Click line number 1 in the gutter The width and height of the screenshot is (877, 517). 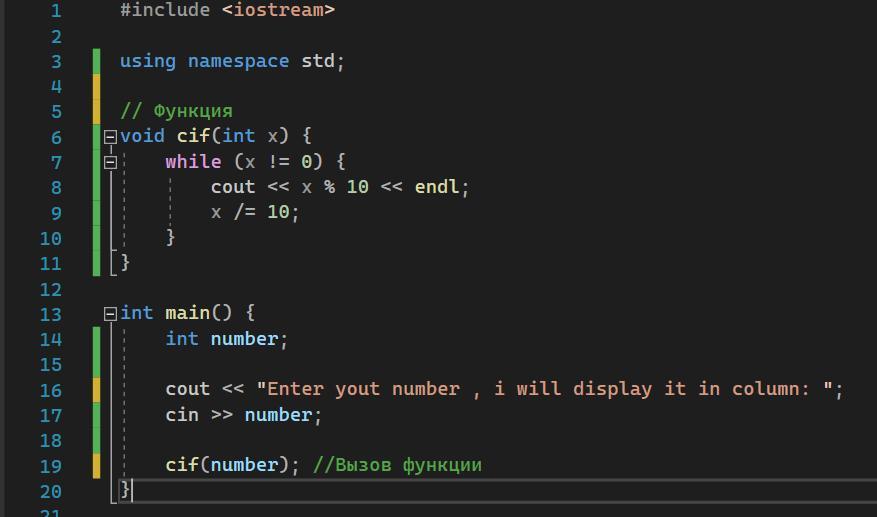(x=56, y=10)
